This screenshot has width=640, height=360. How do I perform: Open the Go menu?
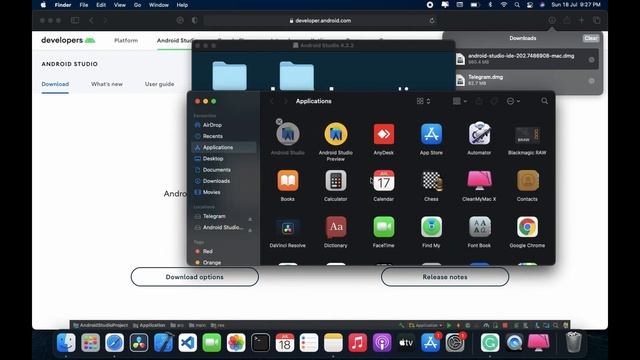(138, 5)
